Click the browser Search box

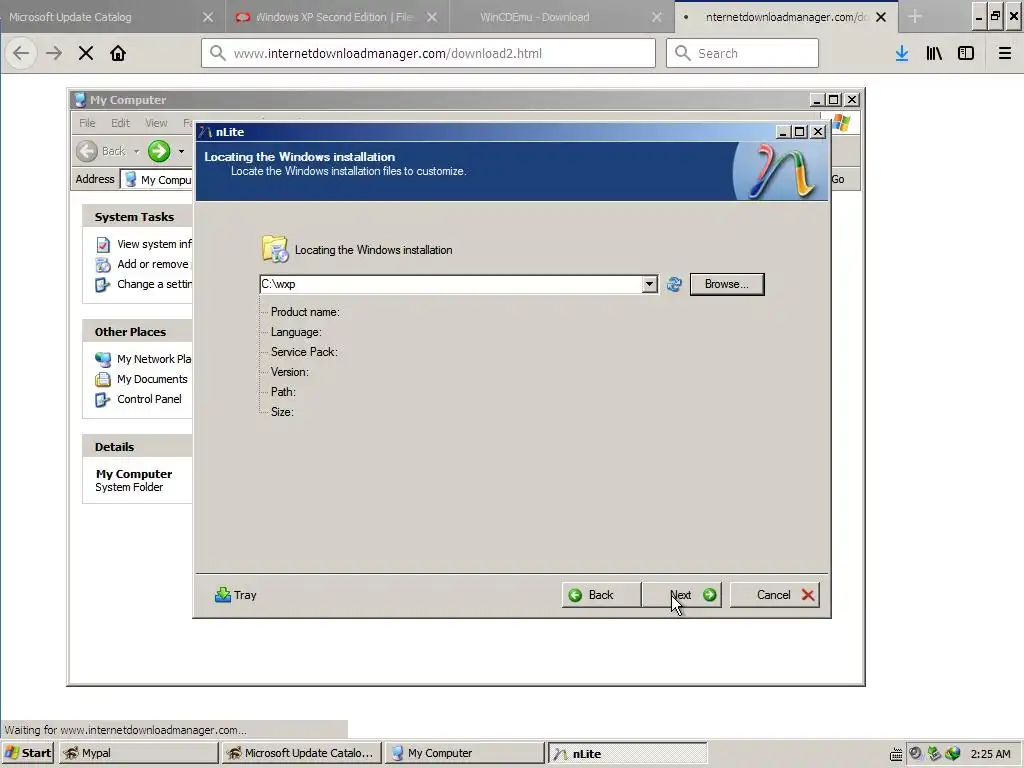(743, 53)
